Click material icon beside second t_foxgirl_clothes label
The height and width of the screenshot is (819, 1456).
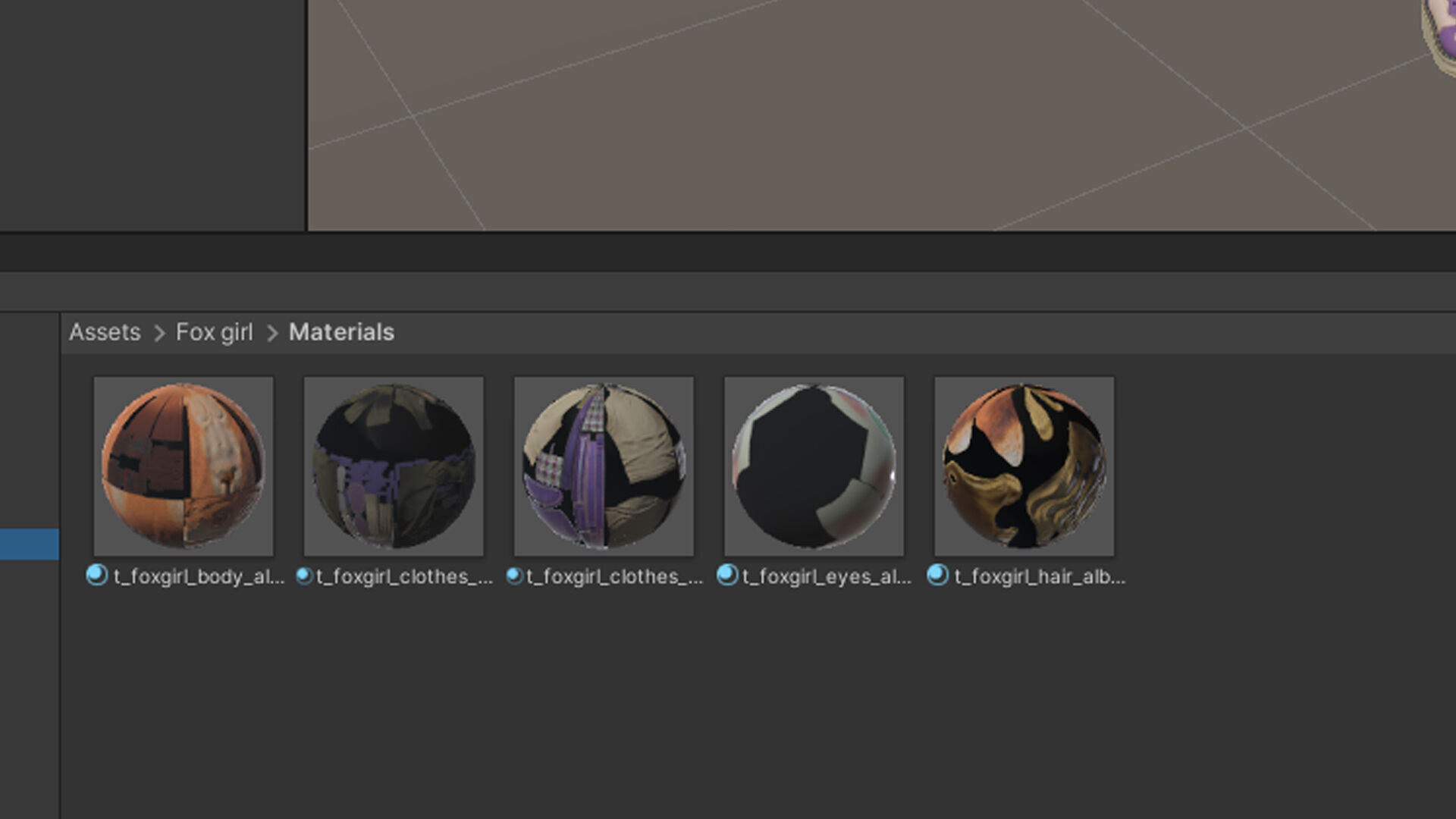tap(514, 576)
